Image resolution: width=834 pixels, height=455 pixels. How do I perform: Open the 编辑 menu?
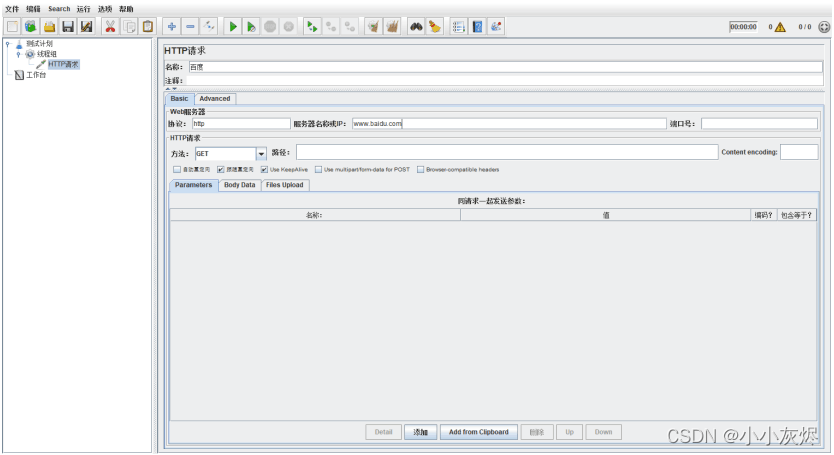[33, 9]
